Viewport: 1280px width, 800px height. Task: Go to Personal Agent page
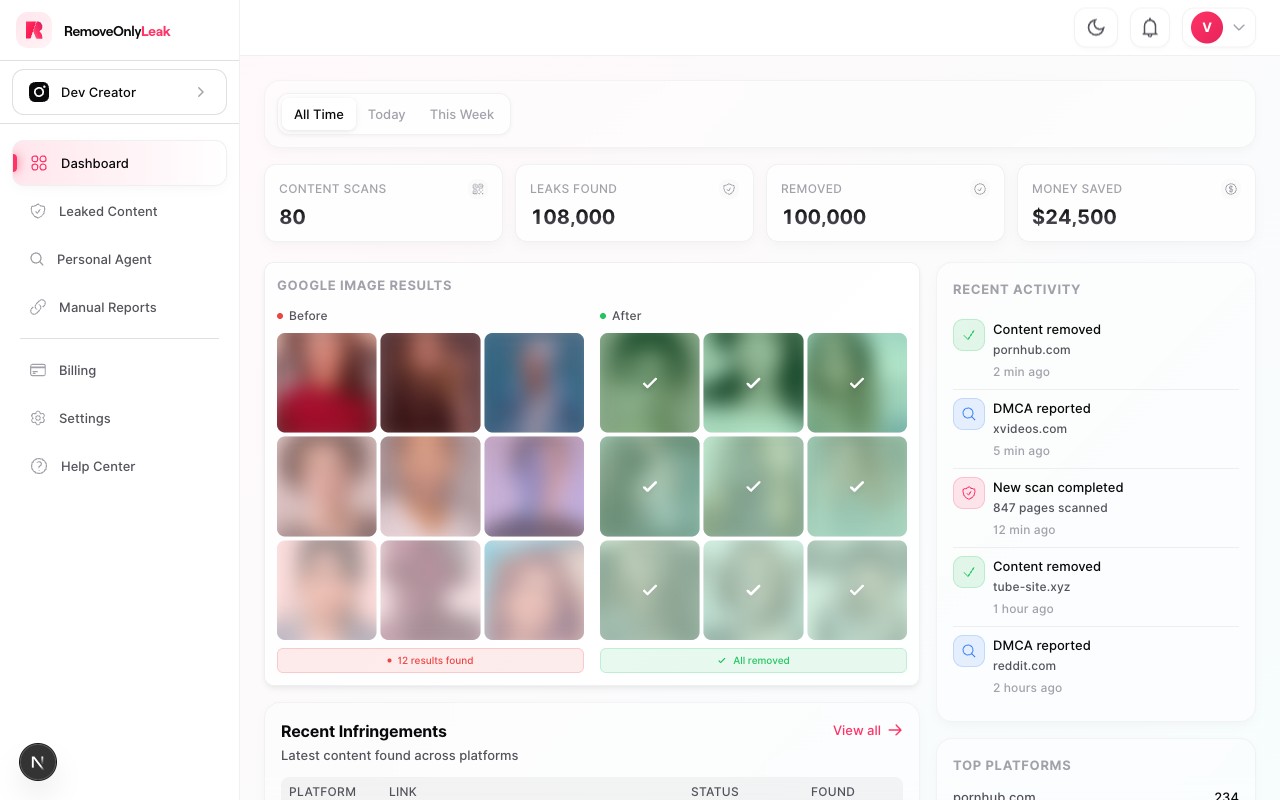pos(104,259)
